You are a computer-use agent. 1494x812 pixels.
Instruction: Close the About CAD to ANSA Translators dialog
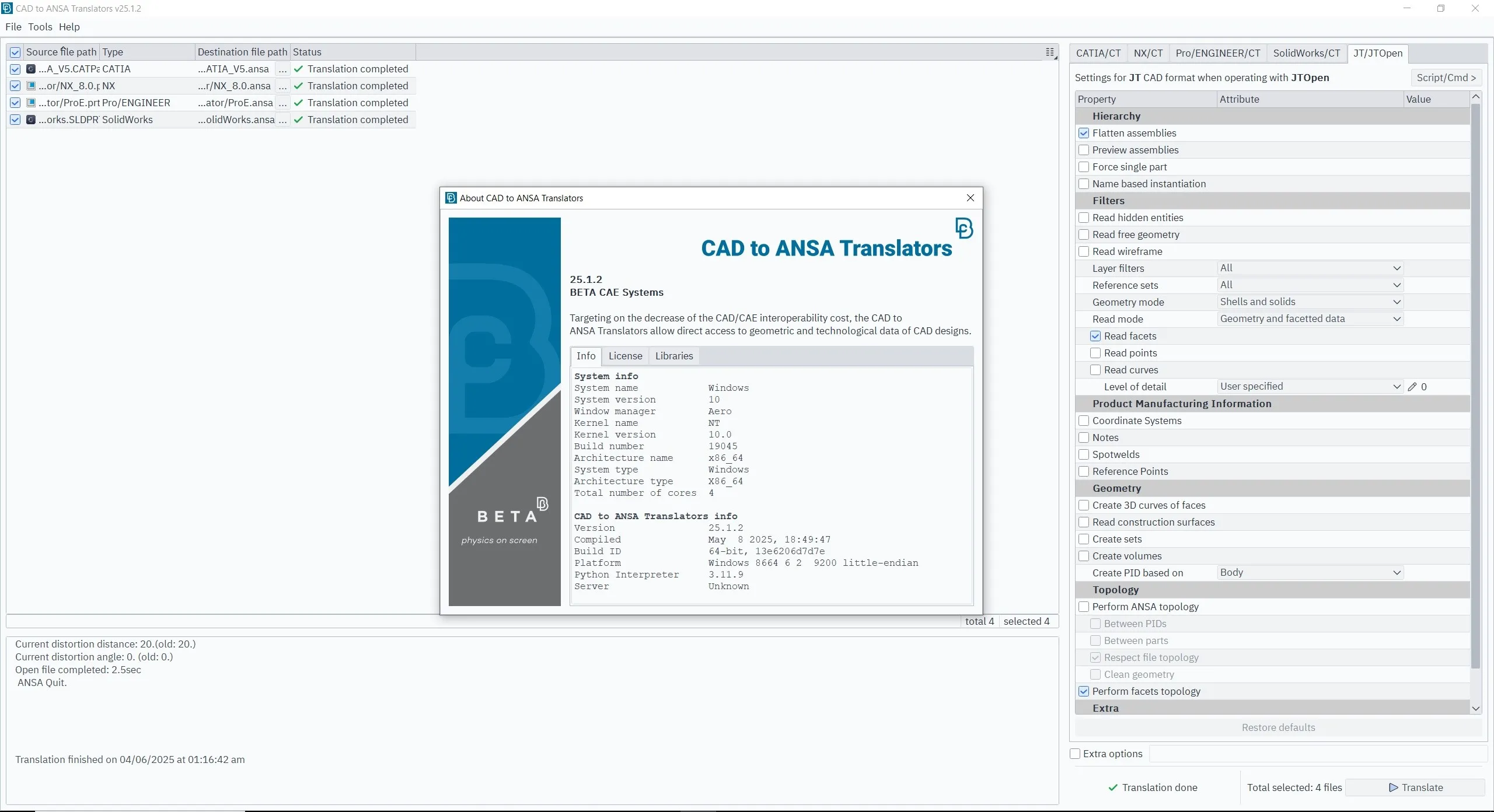point(970,198)
